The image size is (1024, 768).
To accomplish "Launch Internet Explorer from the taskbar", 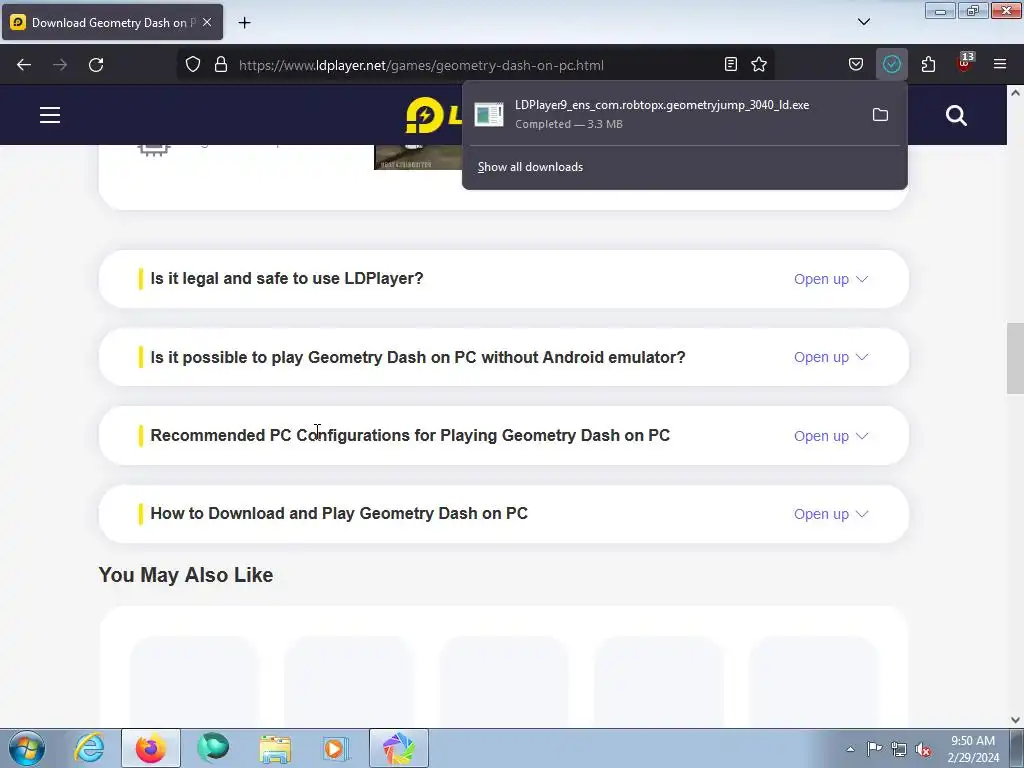I will (x=89, y=748).
